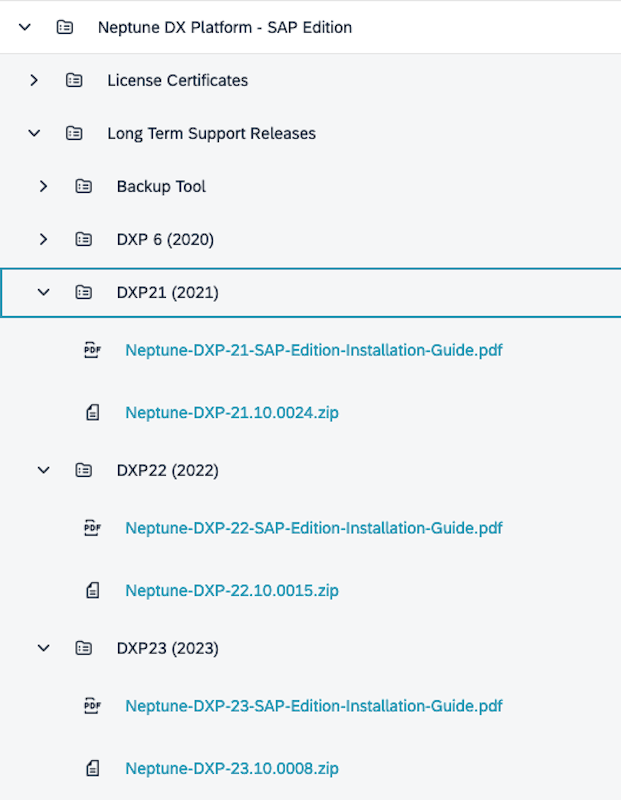Click the folder icon beside Neptune DX Platform - SAP Edition
This screenshot has height=800, width=621.
coord(65,27)
